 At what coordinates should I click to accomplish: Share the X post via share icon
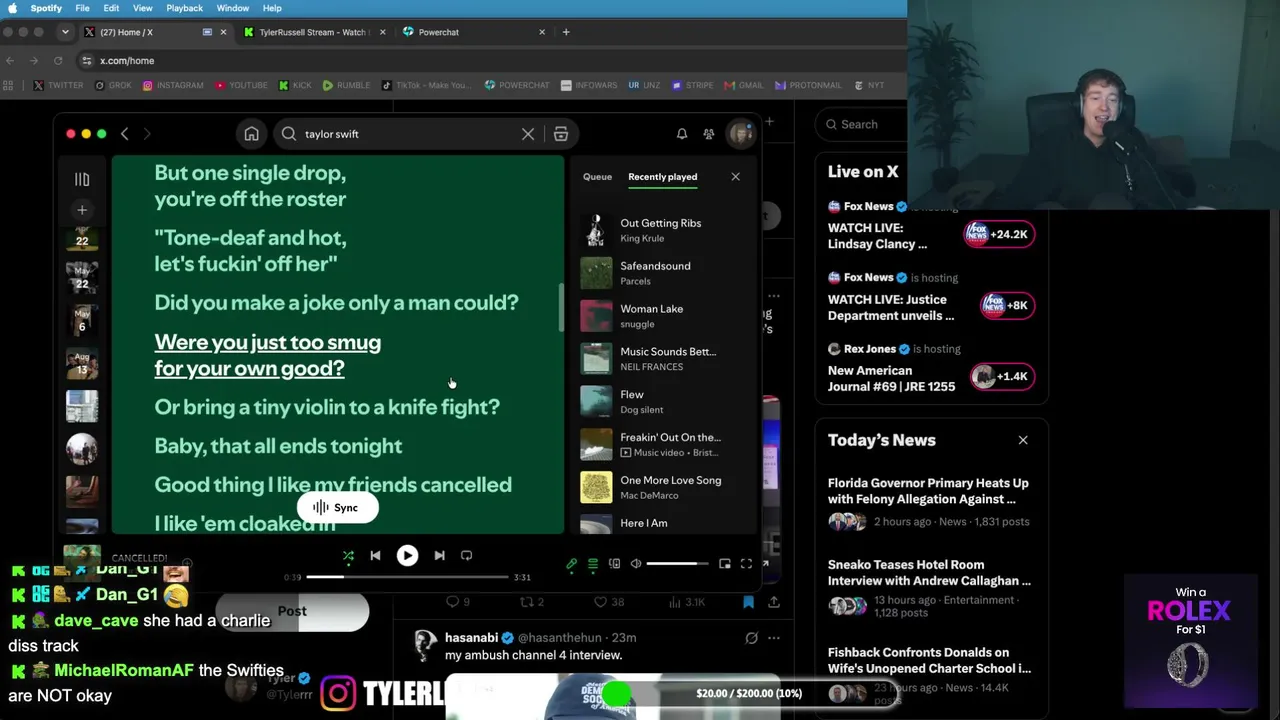pyautogui.click(x=774, y=602)
